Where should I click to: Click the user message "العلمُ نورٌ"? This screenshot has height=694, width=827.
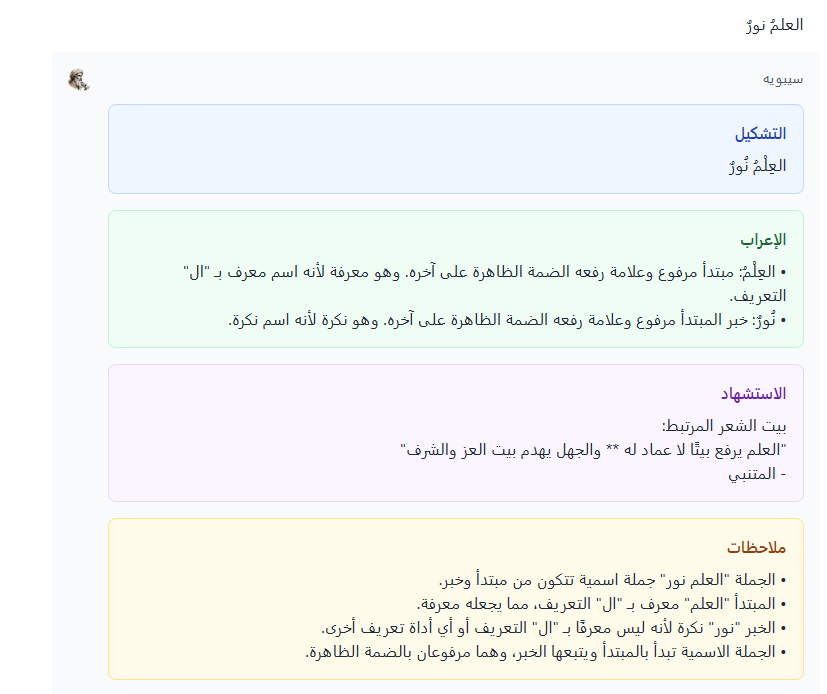click(x=774, y=25)
